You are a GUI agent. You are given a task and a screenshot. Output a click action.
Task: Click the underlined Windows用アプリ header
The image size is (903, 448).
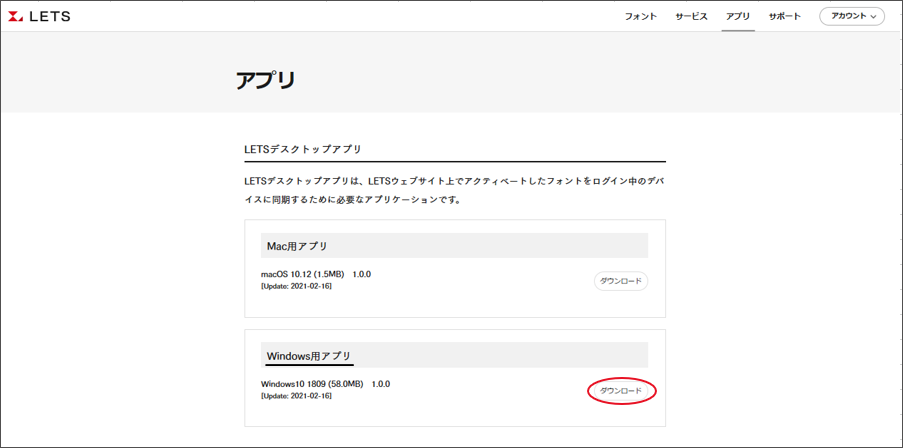point(308,356)
